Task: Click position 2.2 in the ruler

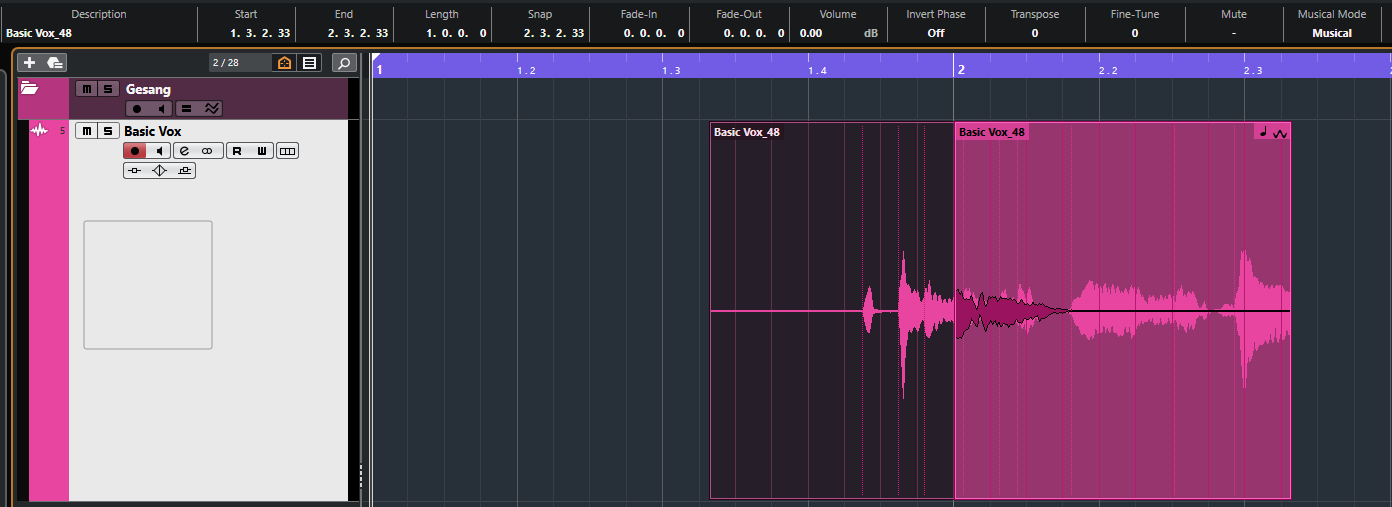Action: click(1108, 71)
